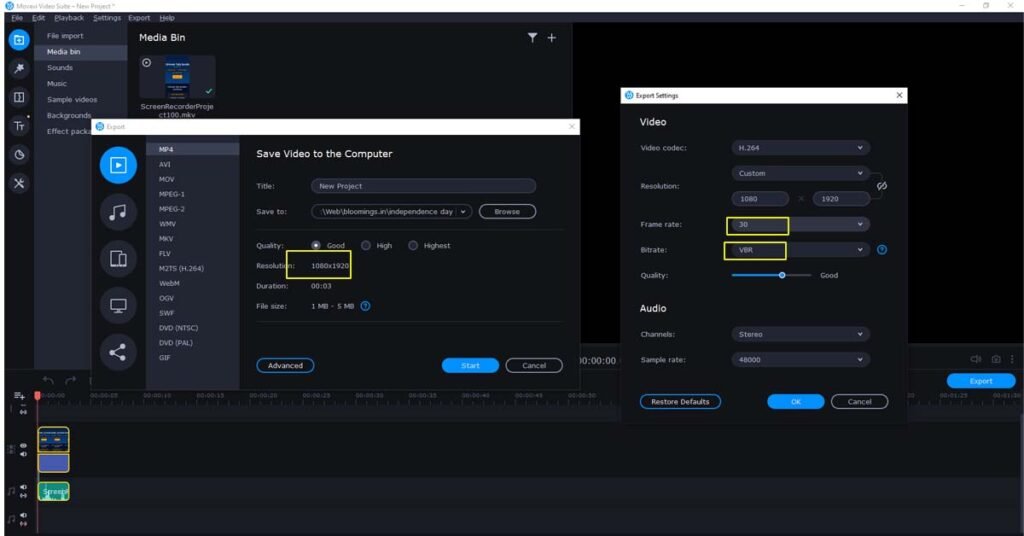Click the Advanced button

point(285,366)
